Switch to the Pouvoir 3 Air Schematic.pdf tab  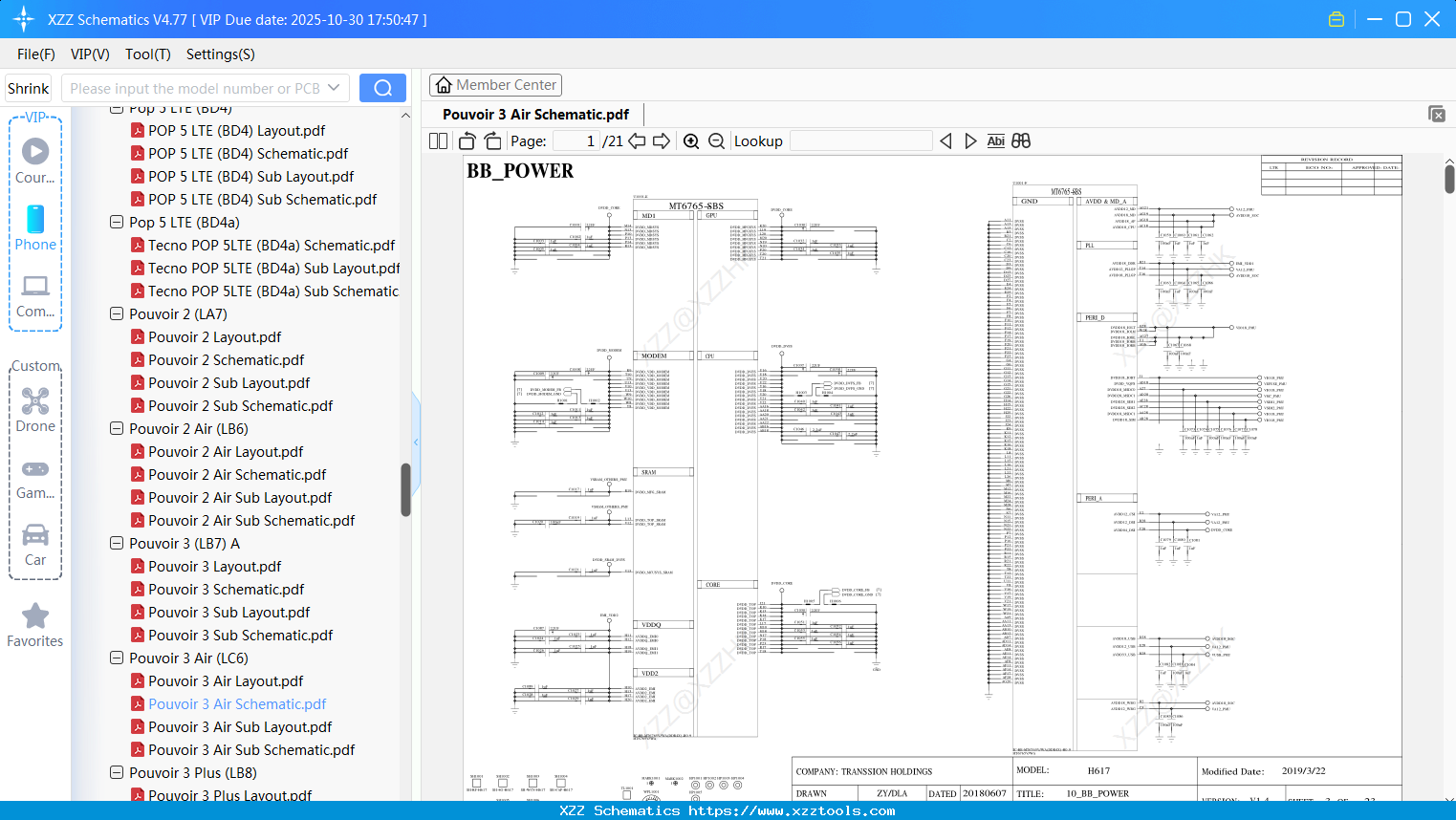tap(535, 113)
